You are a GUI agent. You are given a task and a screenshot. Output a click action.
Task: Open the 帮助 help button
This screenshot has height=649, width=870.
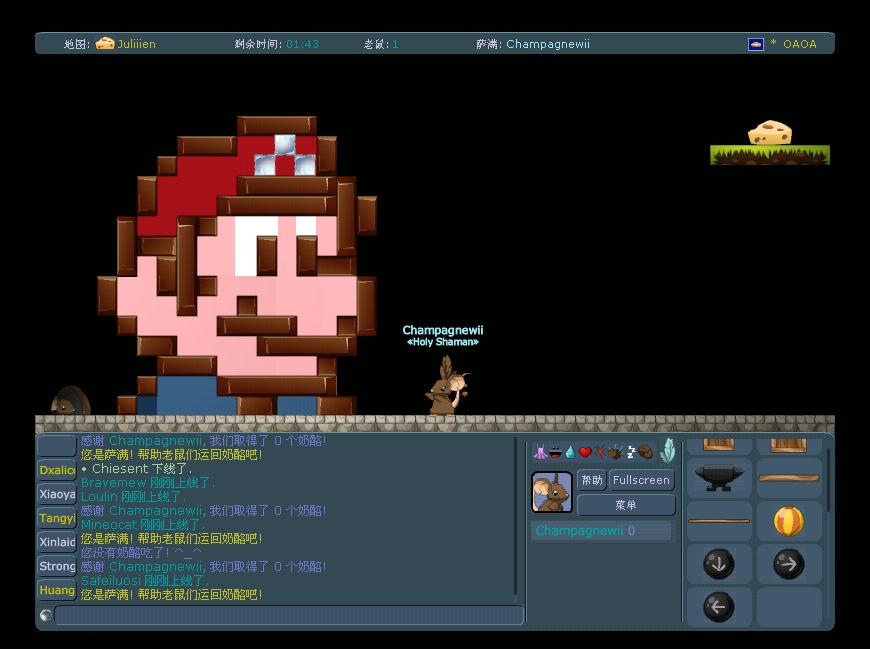coord(592,480)
